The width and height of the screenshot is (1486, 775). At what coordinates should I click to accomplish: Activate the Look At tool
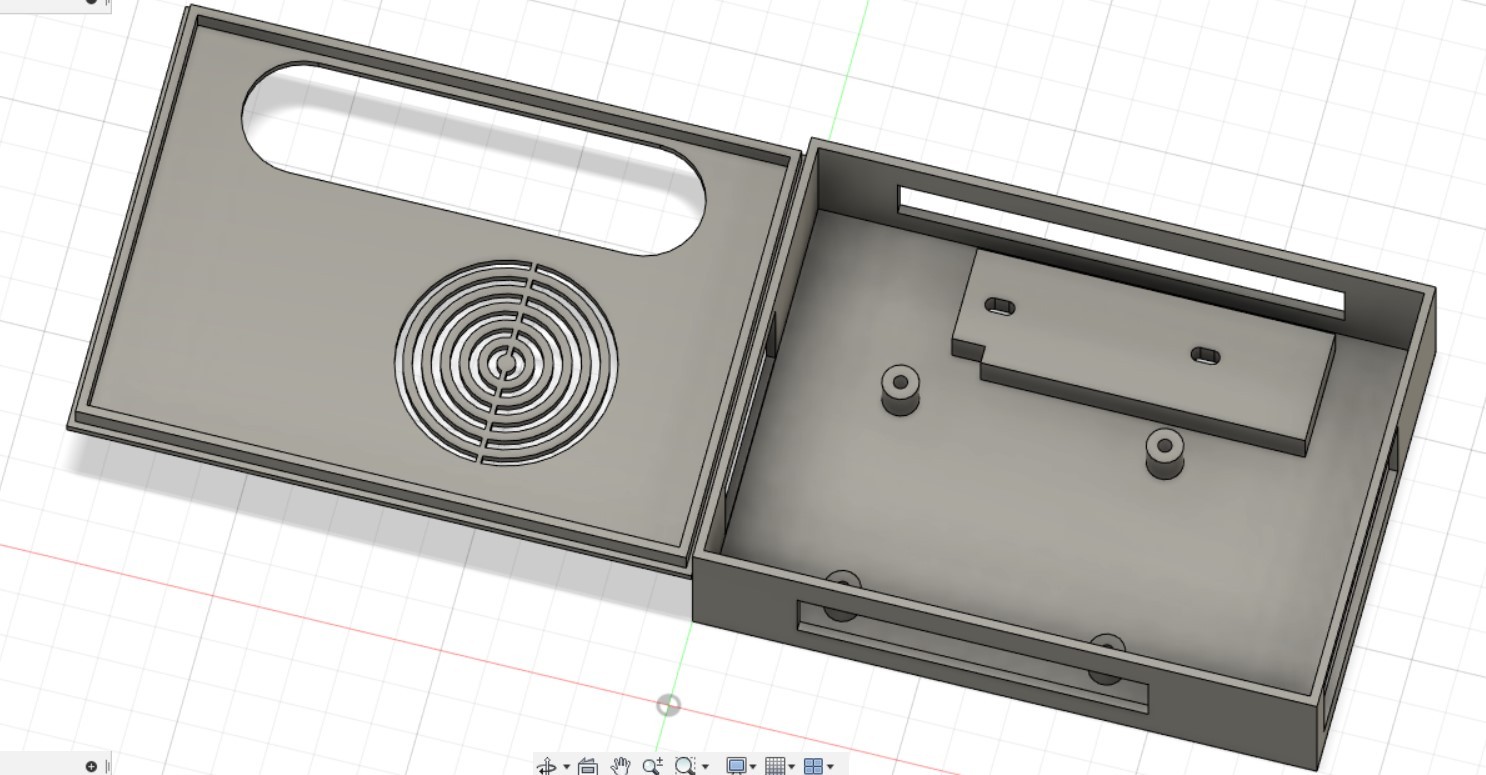588,767
